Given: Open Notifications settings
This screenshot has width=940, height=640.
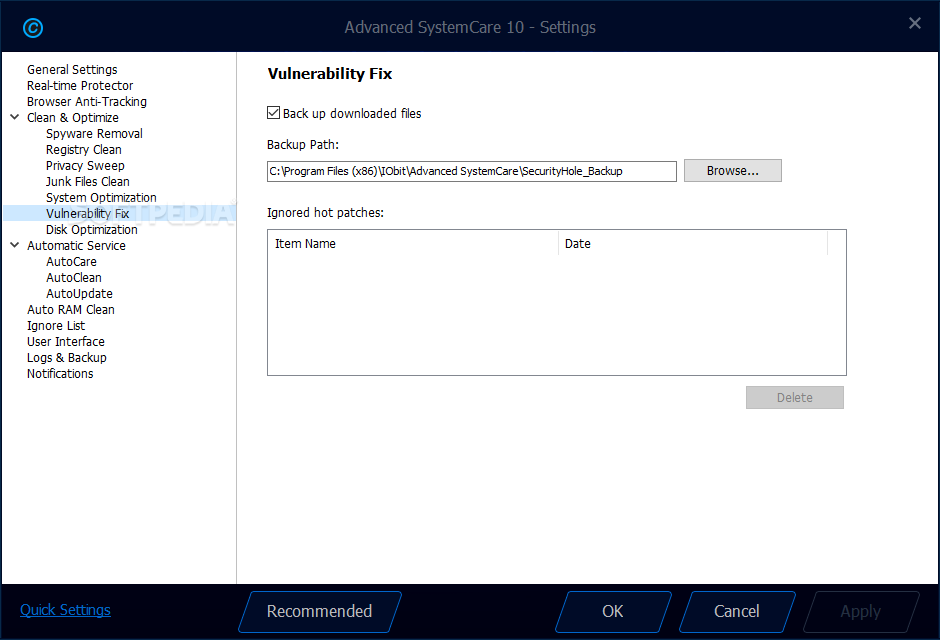Looking at the screenshot, I should coord(60,374).
